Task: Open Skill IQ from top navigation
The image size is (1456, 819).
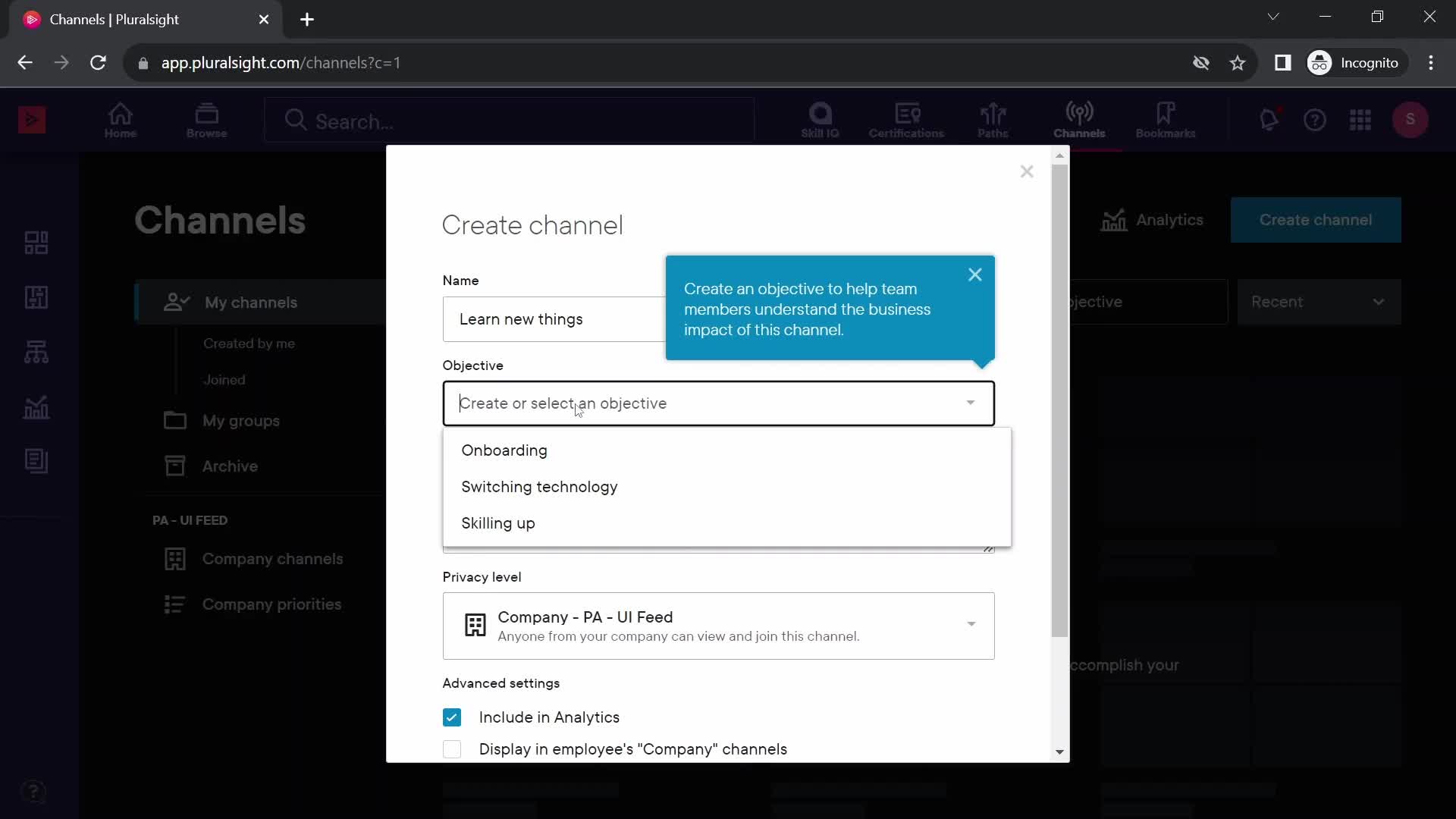Action: click(820, 121)
